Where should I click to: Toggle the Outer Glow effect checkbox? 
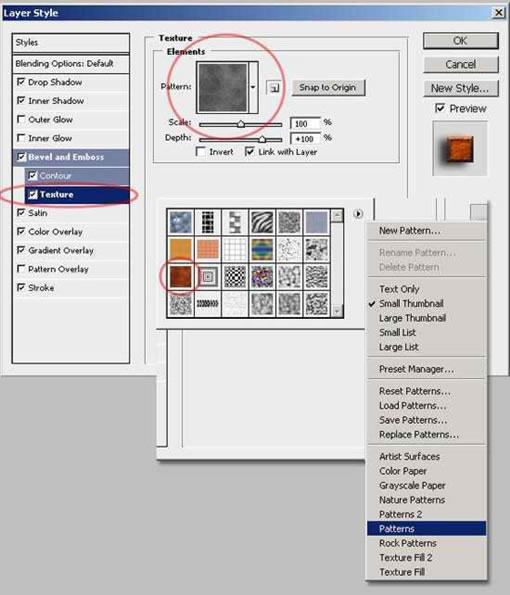click(x=21, y=119)
